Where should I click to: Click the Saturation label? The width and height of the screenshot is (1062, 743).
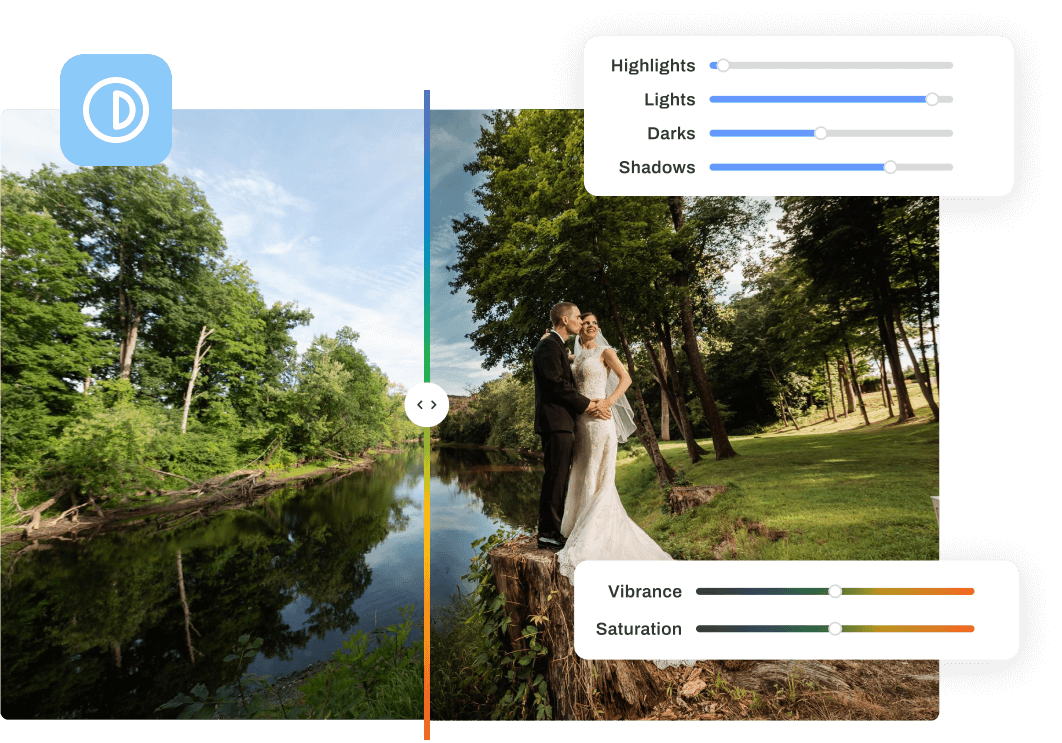[x=639, y=629]
